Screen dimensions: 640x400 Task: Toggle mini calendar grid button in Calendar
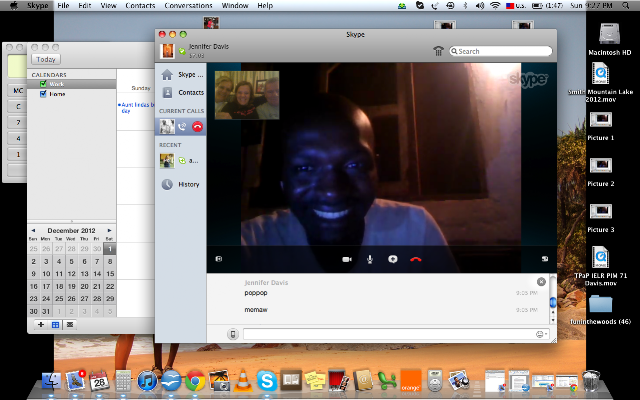tap(56, 325)
